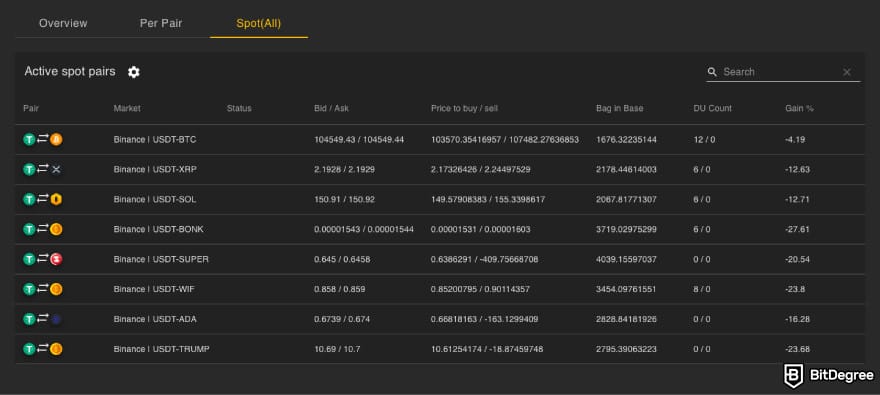Select the Binance | USDT-ADA market cell

[x=155, y=319]
